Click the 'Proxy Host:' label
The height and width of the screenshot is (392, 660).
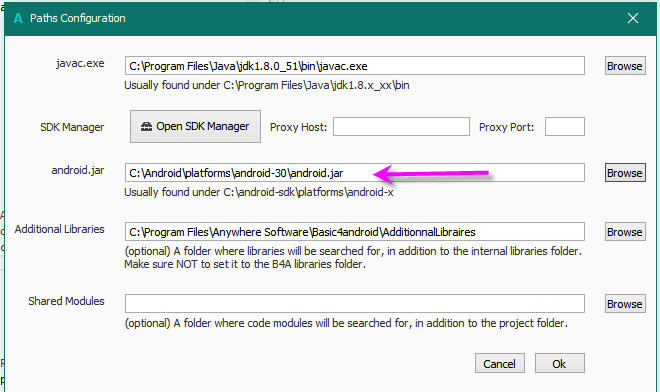click(298, 127)
